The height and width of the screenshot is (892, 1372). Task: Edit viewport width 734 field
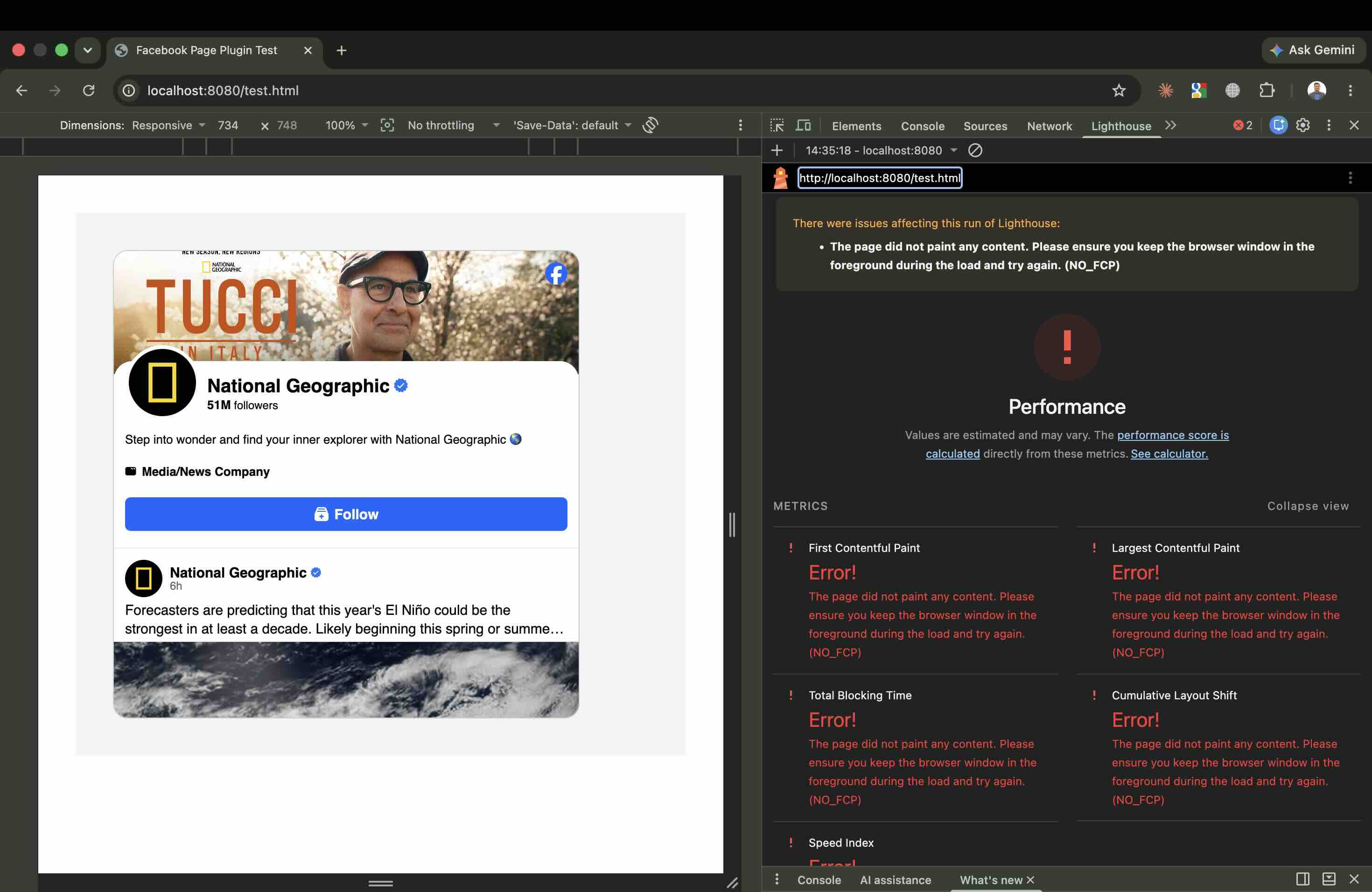click(228, 125)
